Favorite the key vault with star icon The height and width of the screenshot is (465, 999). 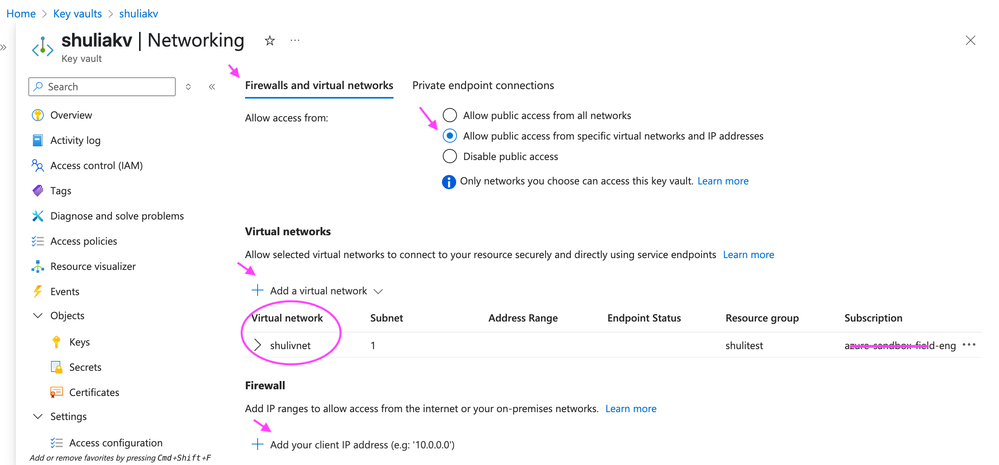[270, 41]
